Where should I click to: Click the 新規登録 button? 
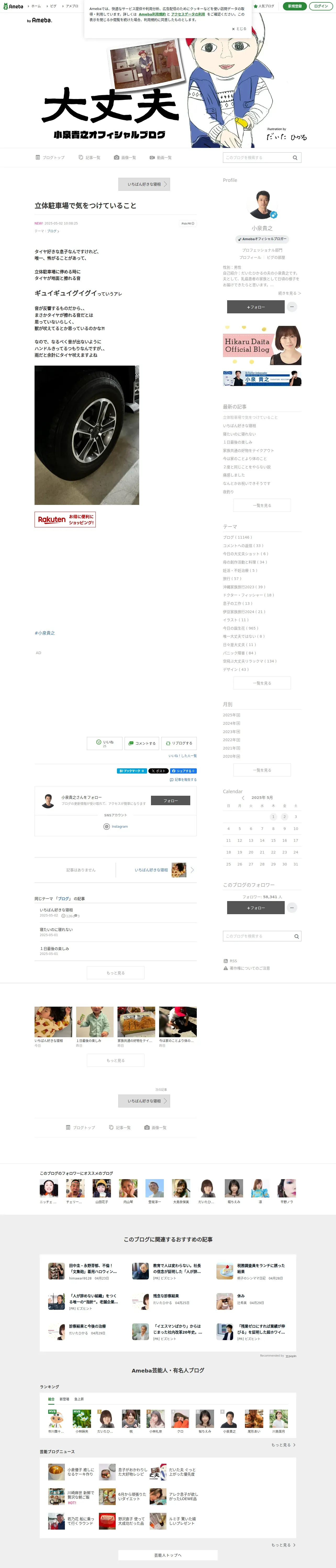coord(295,6)
